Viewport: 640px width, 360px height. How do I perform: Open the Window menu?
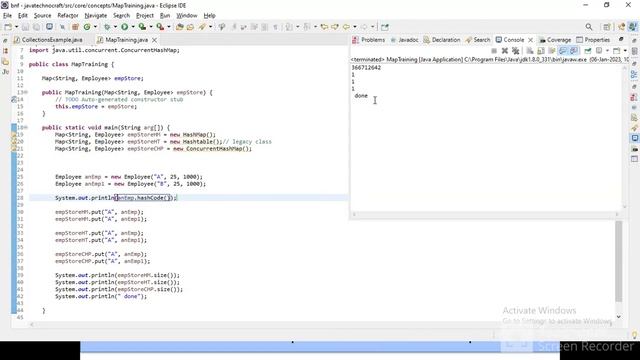point(187,16)
